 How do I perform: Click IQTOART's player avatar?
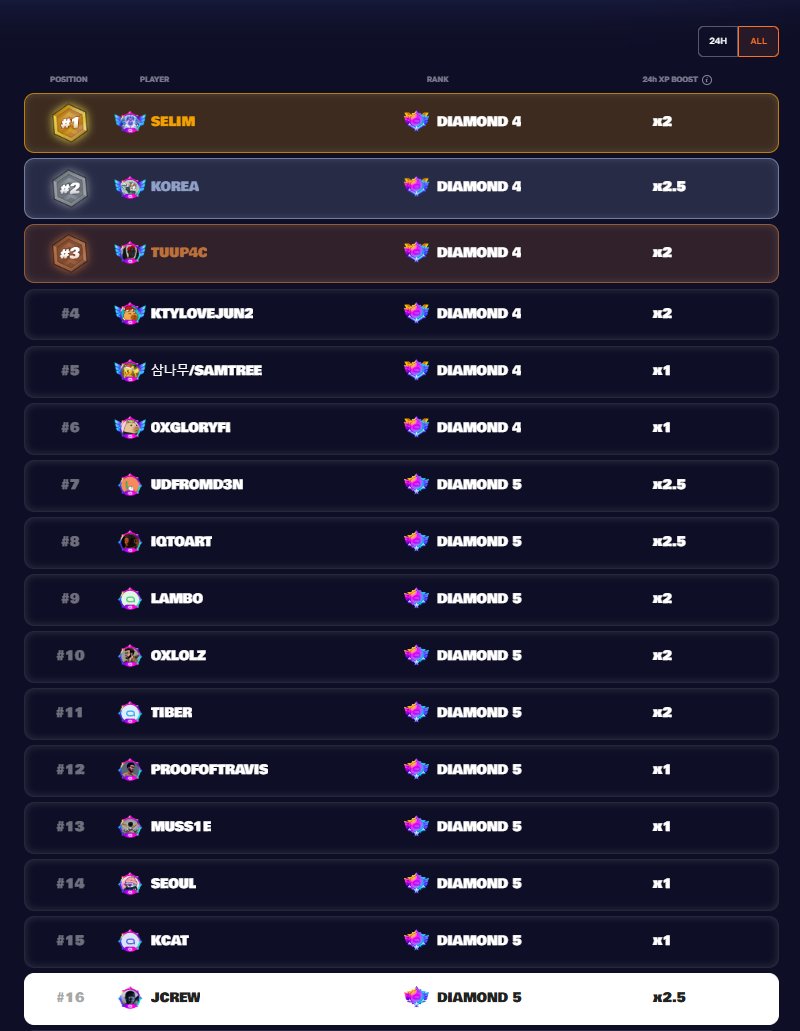click(x=130, y=542)
